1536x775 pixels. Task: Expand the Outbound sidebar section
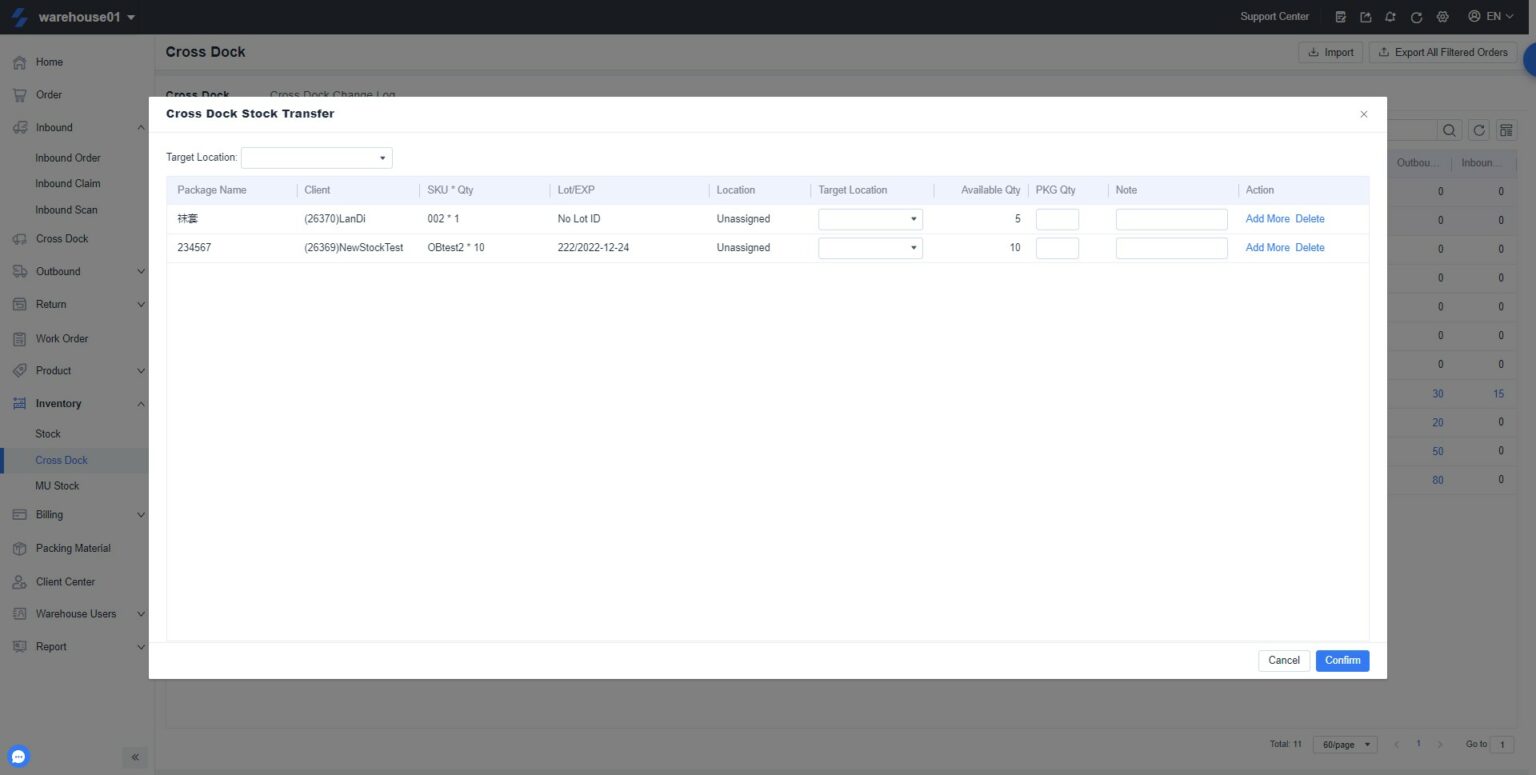tap(60, 271)
